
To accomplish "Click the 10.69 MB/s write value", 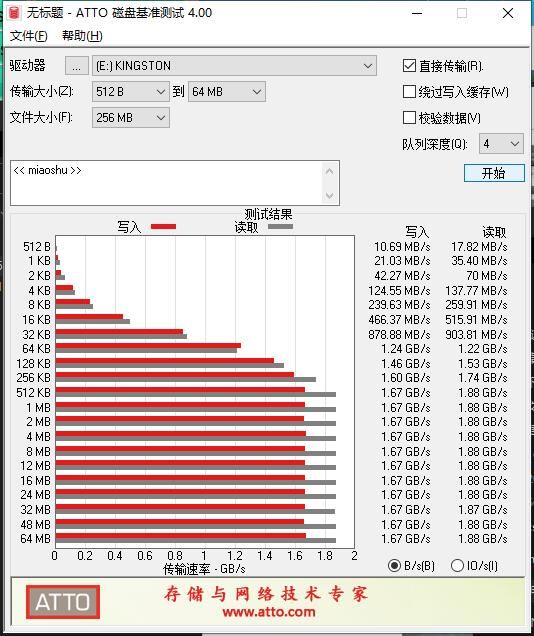I will tap(402, 247).
